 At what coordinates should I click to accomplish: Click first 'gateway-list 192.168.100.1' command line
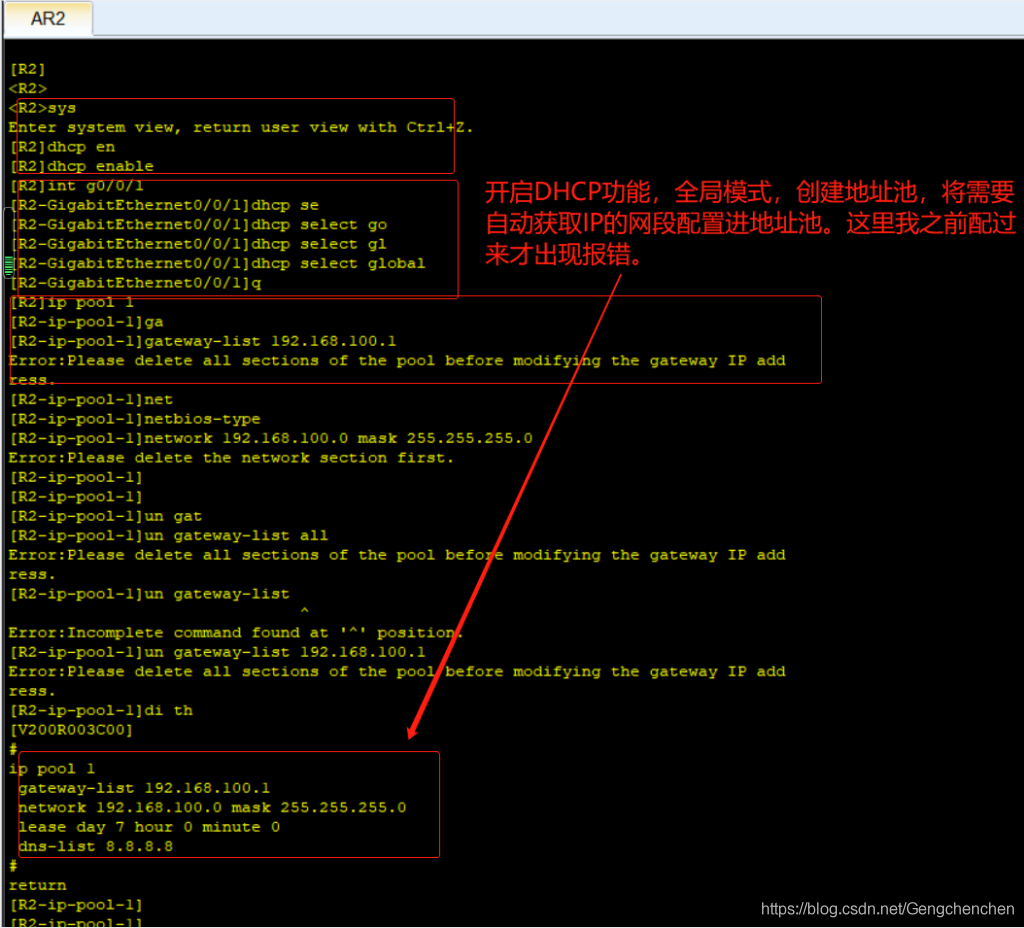[203, 341]
